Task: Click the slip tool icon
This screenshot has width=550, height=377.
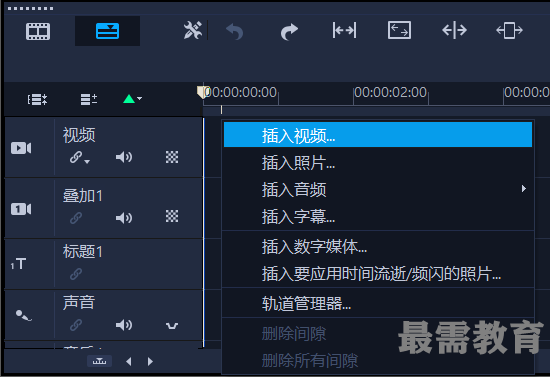Action: [x=344, y=30]
